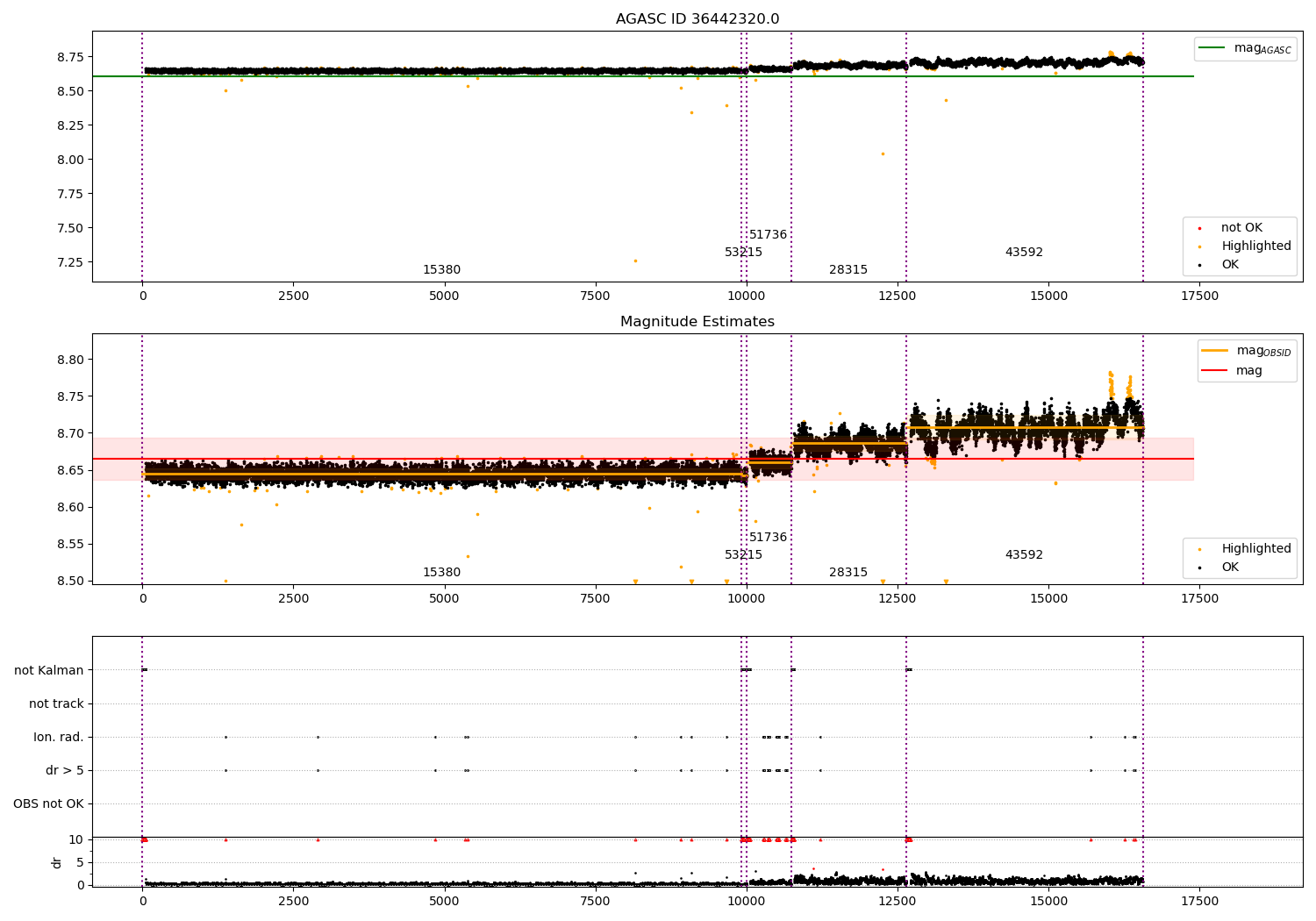1316x921 pixels.
Task: Click observation label 15380 in the AGASC plot
Action: coord(441,270)
